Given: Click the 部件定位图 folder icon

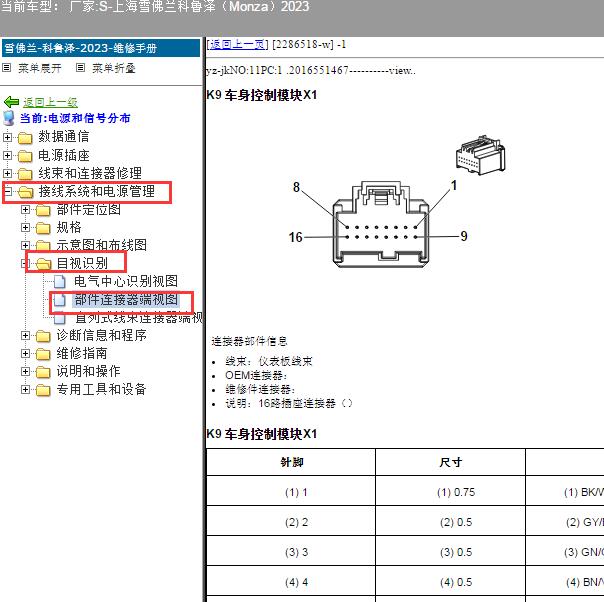Looking at the screenshot, I should (x=43, y=210).
